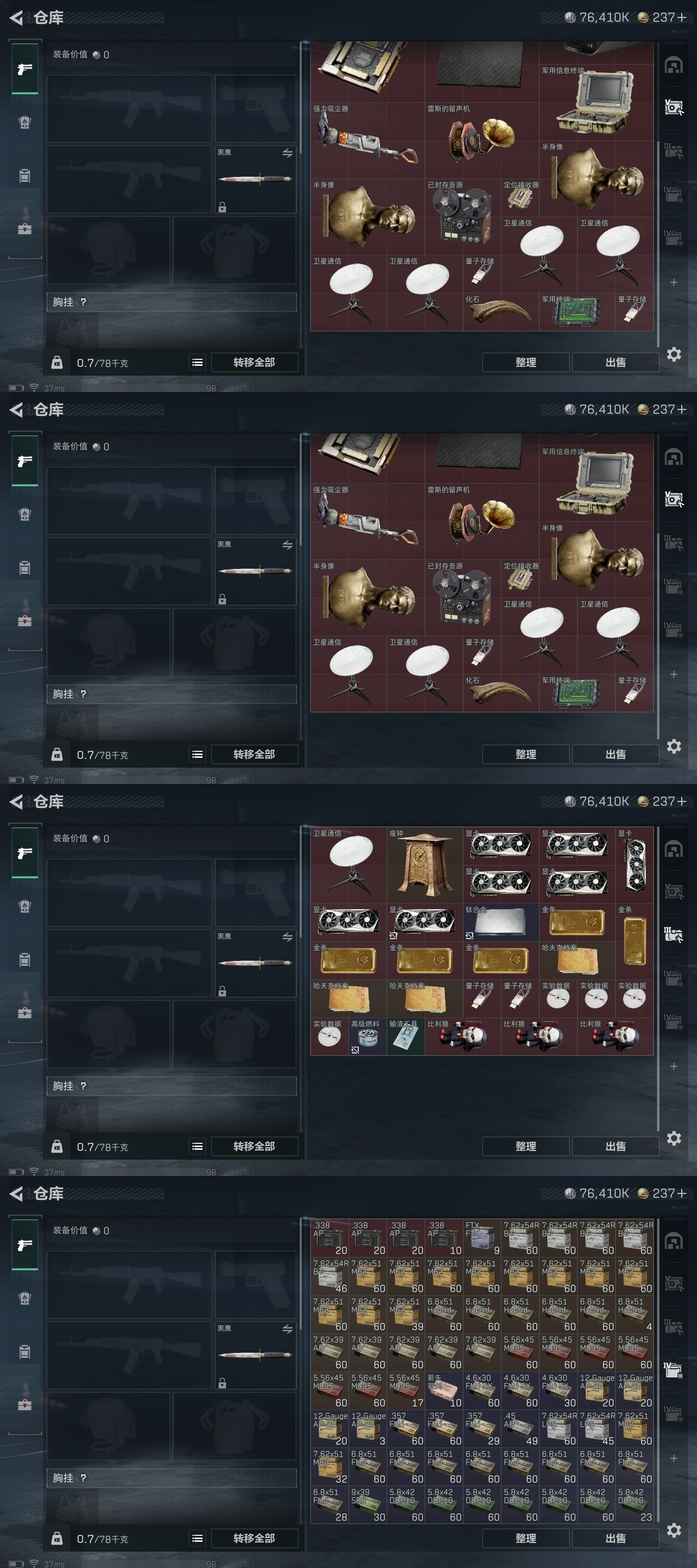697x1568 pixels.
Task: Click the .45 AP stack of 49
Action: (520, 1428)
